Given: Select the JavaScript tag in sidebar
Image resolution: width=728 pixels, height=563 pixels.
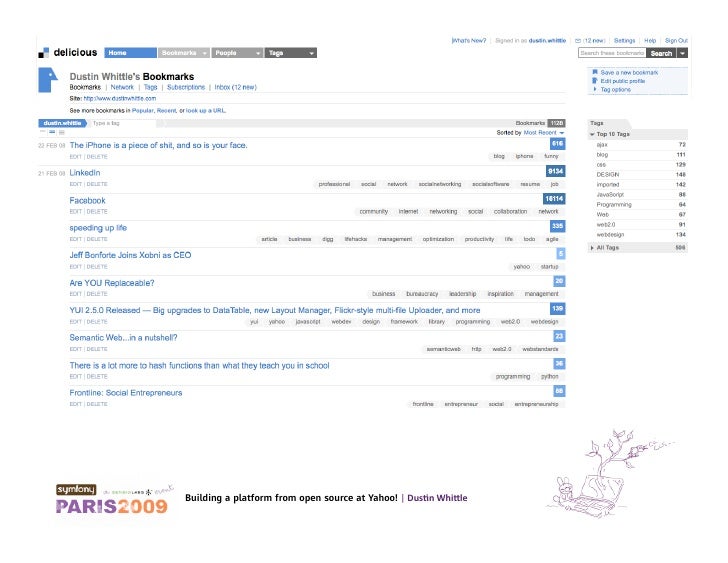Looking at the screenshot, I should [610, 194].
